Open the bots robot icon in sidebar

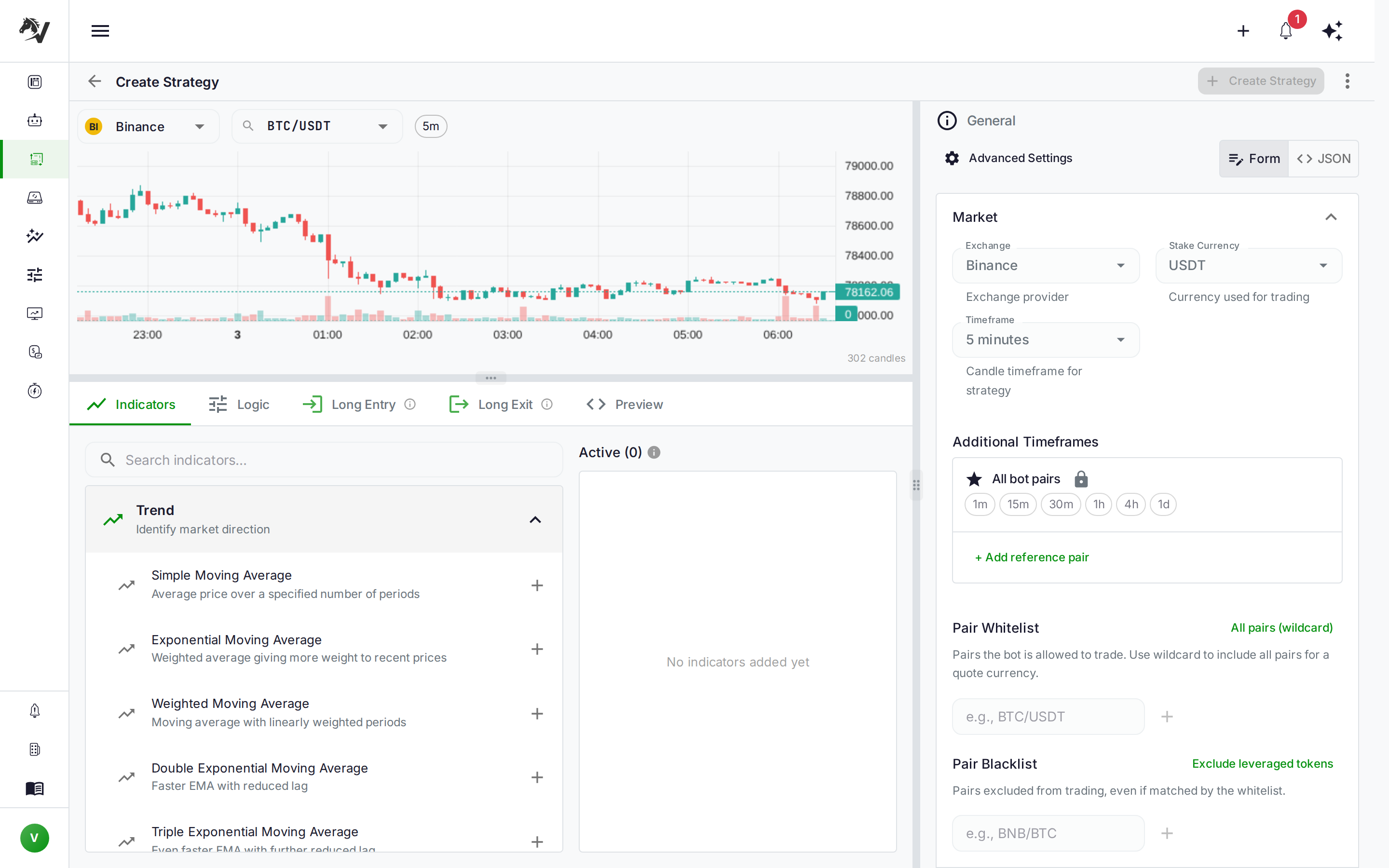pyautogui.click(x=34, y=121)
